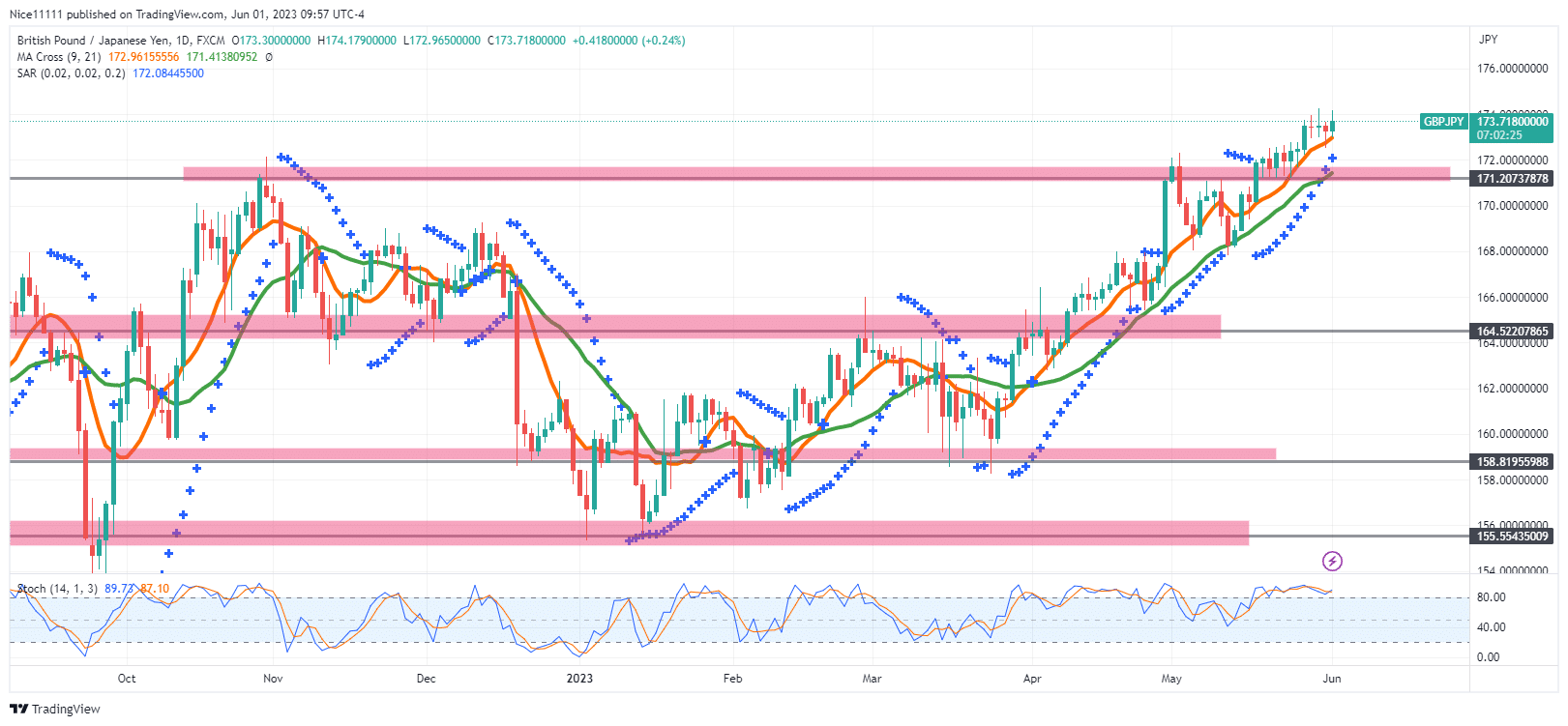Click the MA value 172.96155556
This screenshot has height=726, width=1568.
143,57
